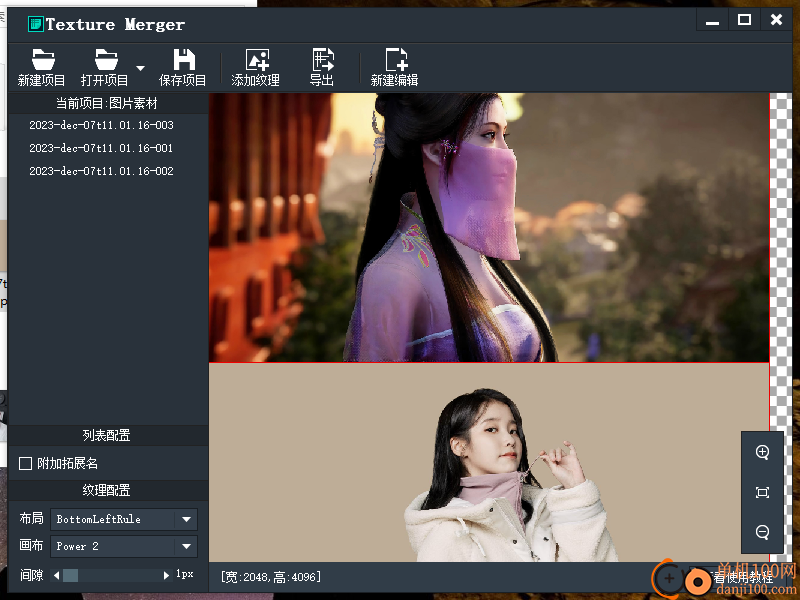The width and height of the screenshot is (800, 600).
Task: Click the fit-to-view icon
Action: (762, 492)
